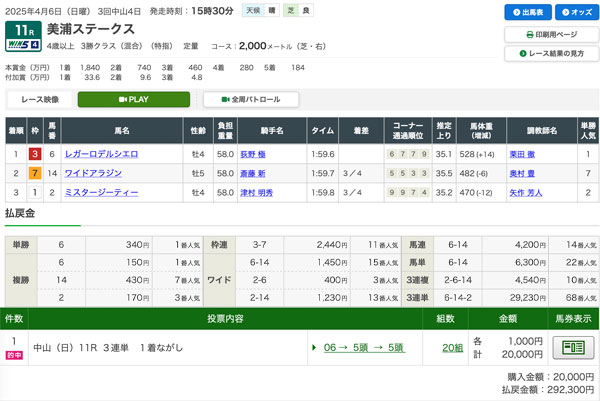
Task: Open レース結果の見方 results guide
Action: (x=549, y=53)
